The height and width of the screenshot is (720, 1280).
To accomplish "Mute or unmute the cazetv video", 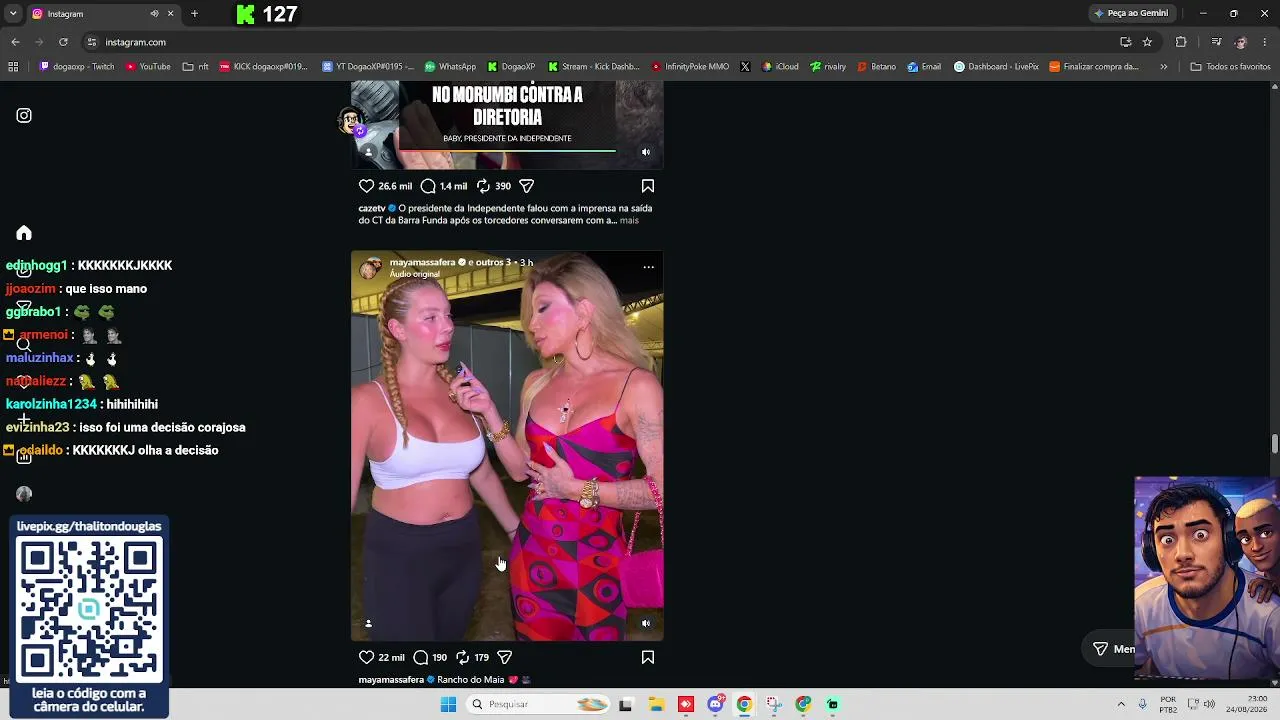I will click(646, 152).
